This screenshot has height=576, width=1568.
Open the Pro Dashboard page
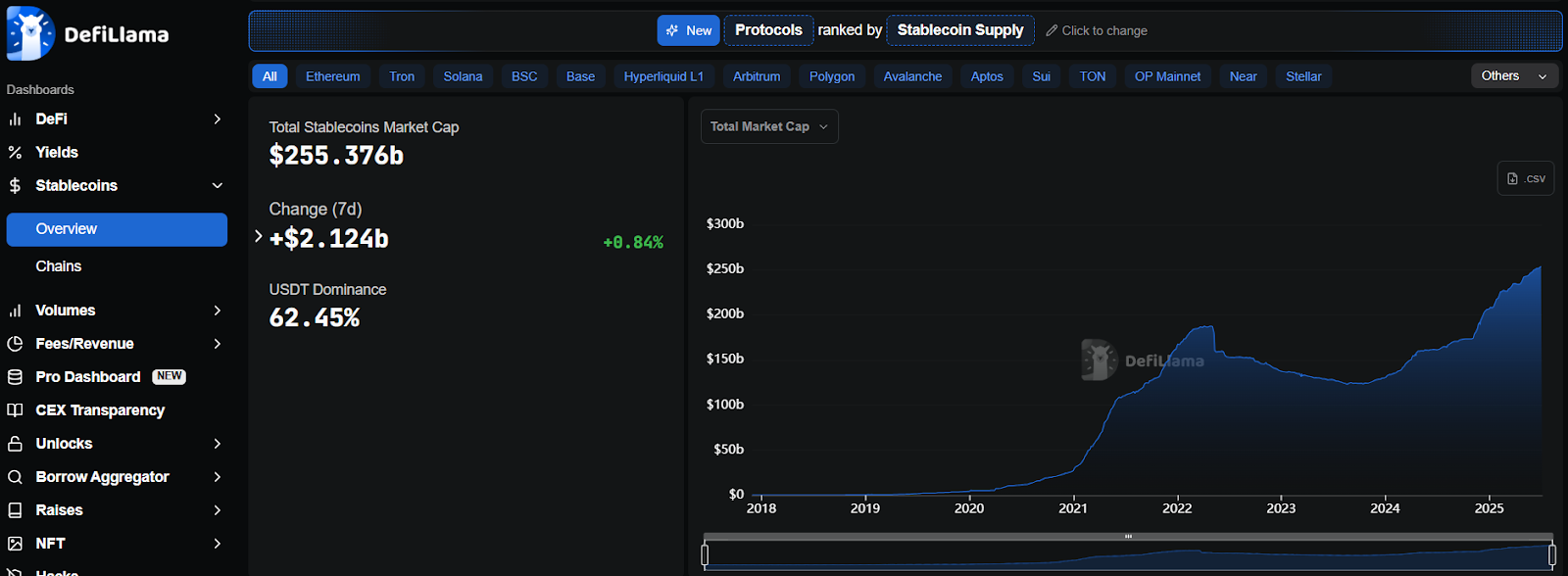pyautogui.click(x=88, y=377)
